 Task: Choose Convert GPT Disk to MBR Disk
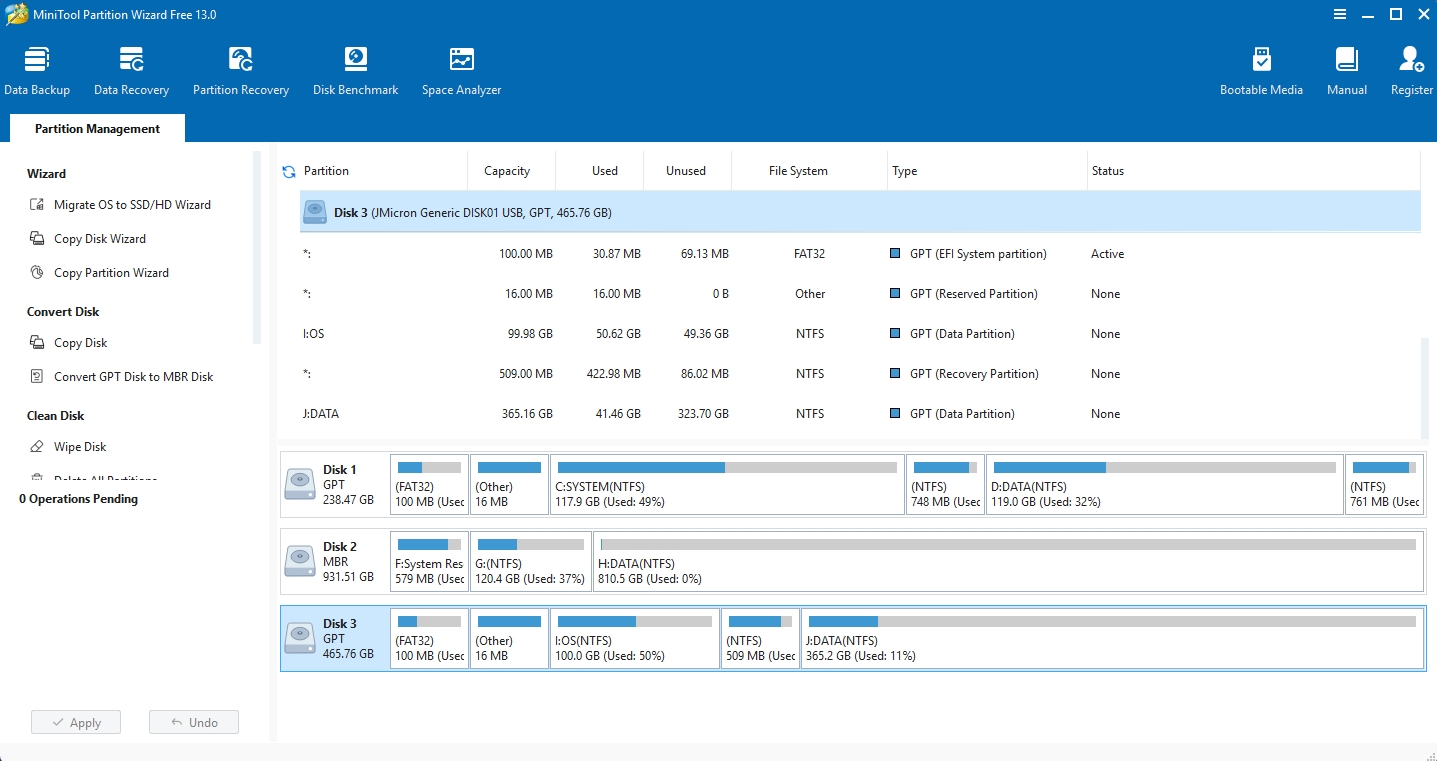(133, 377)
